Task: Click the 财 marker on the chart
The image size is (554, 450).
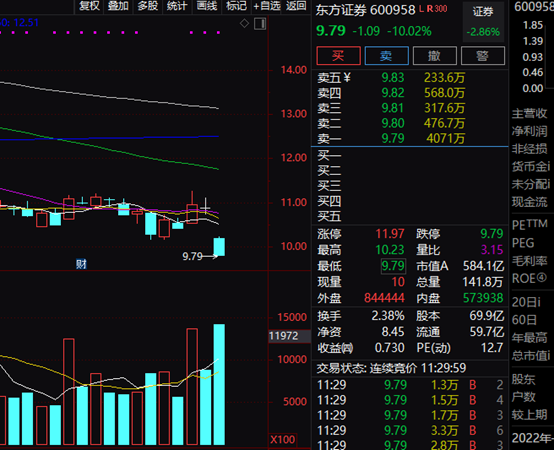Action: click(81, 264)
